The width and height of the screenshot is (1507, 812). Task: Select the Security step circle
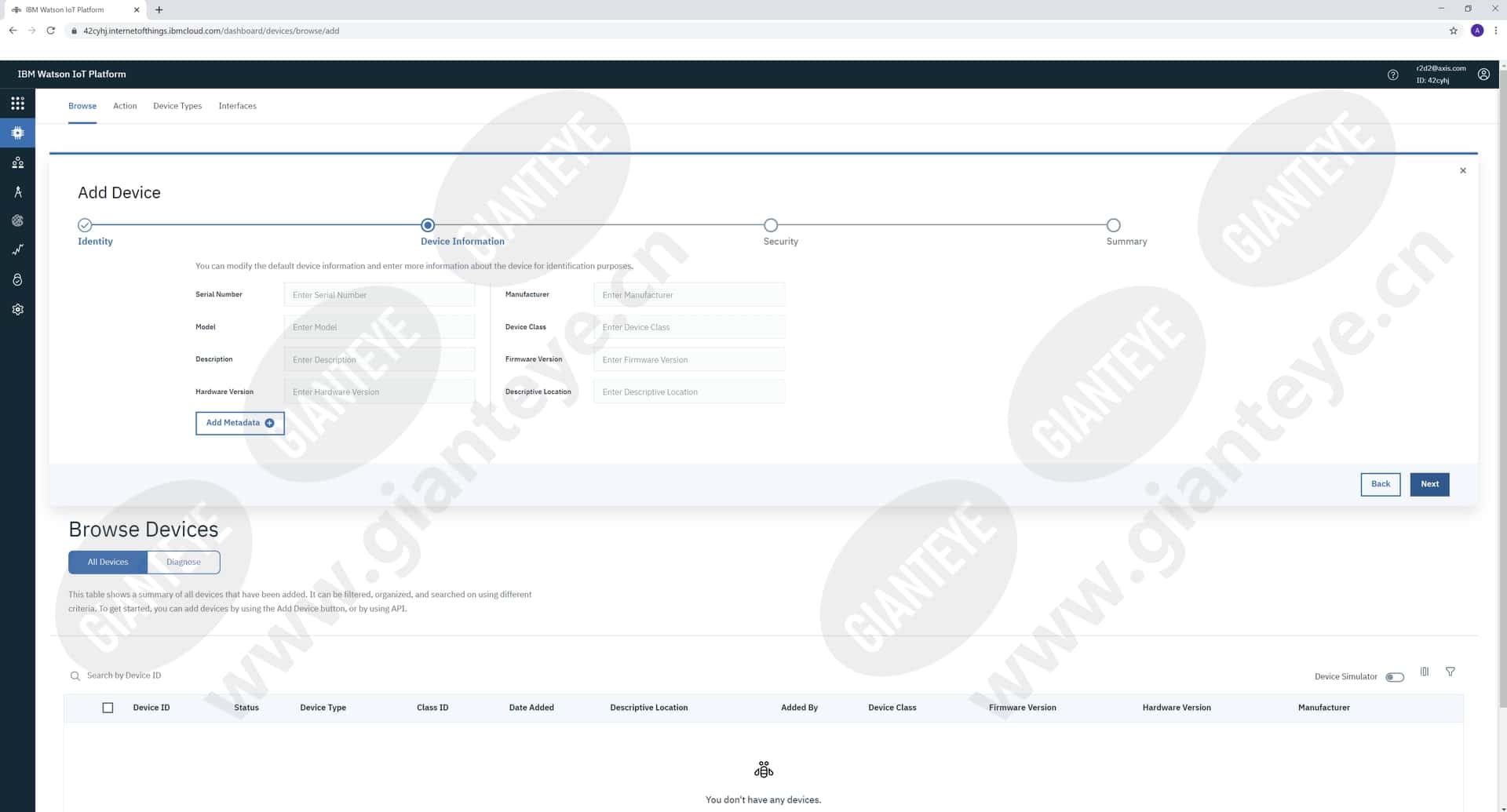(x=771, y=225)
